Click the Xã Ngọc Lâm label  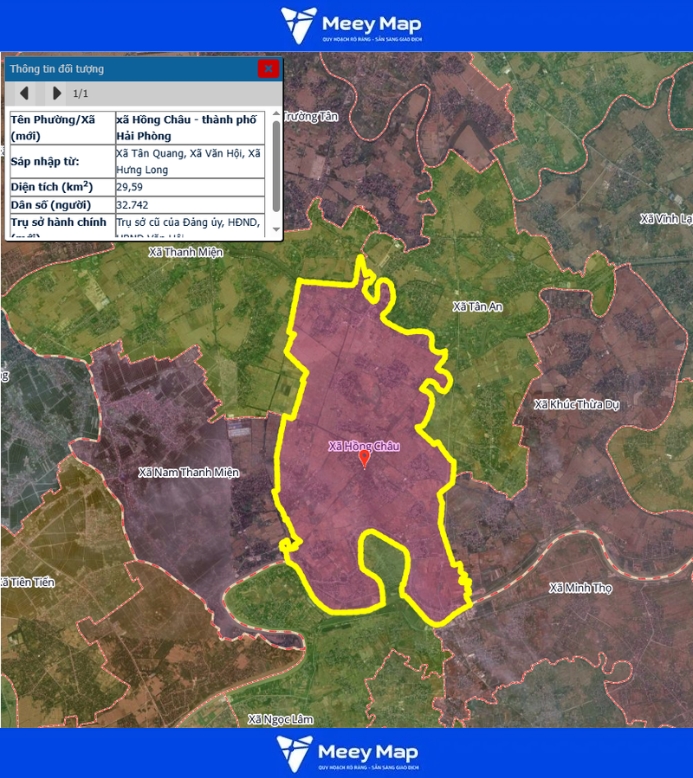[281, 719]
